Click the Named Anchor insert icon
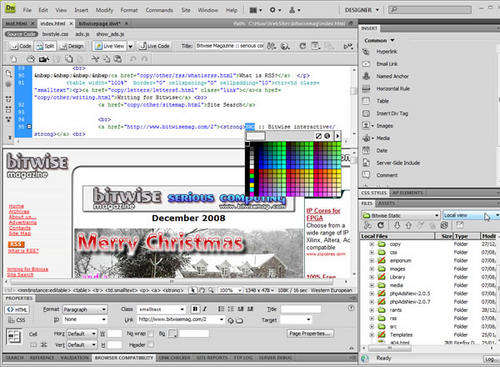This screenshot has width=500, height=367. click(366, 76)
